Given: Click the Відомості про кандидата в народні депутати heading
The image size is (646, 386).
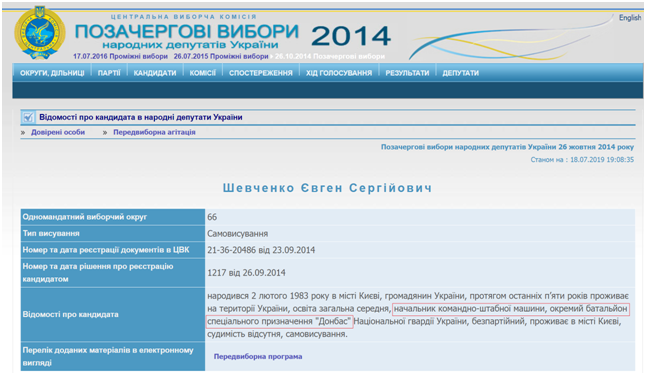Looking at the screenshot, I should (x=140, y=117).
